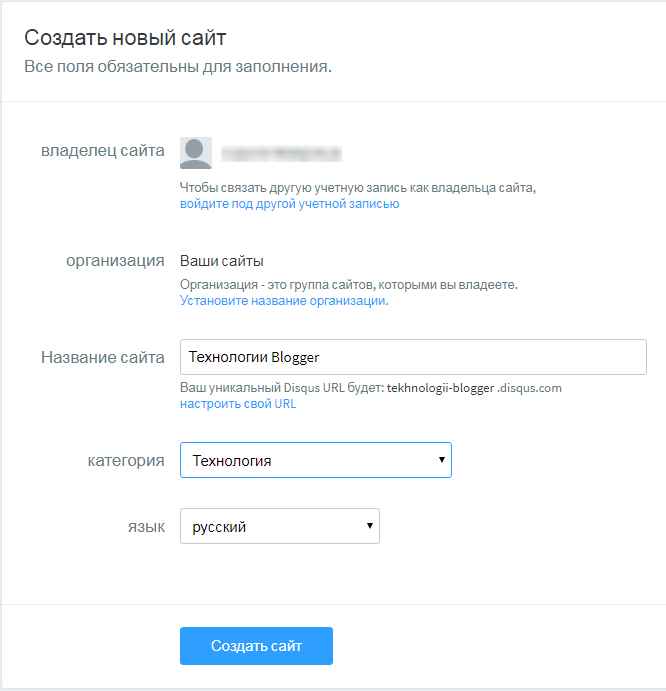The height and width of the screenshot is (691, 666).
Task: Open the 'войдите под другой учетной записью' link
Action: [289, 203]
